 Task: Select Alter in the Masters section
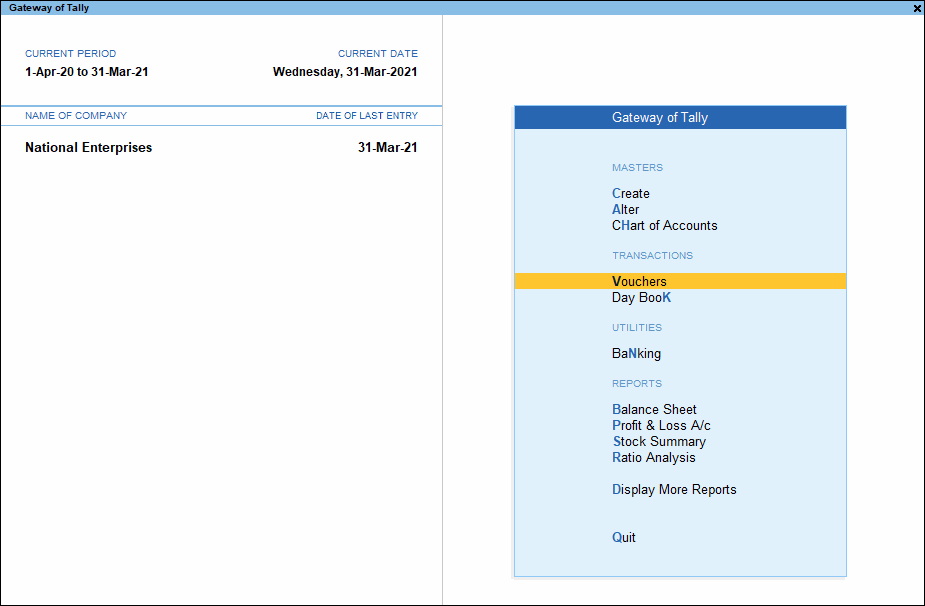(625, 209)
